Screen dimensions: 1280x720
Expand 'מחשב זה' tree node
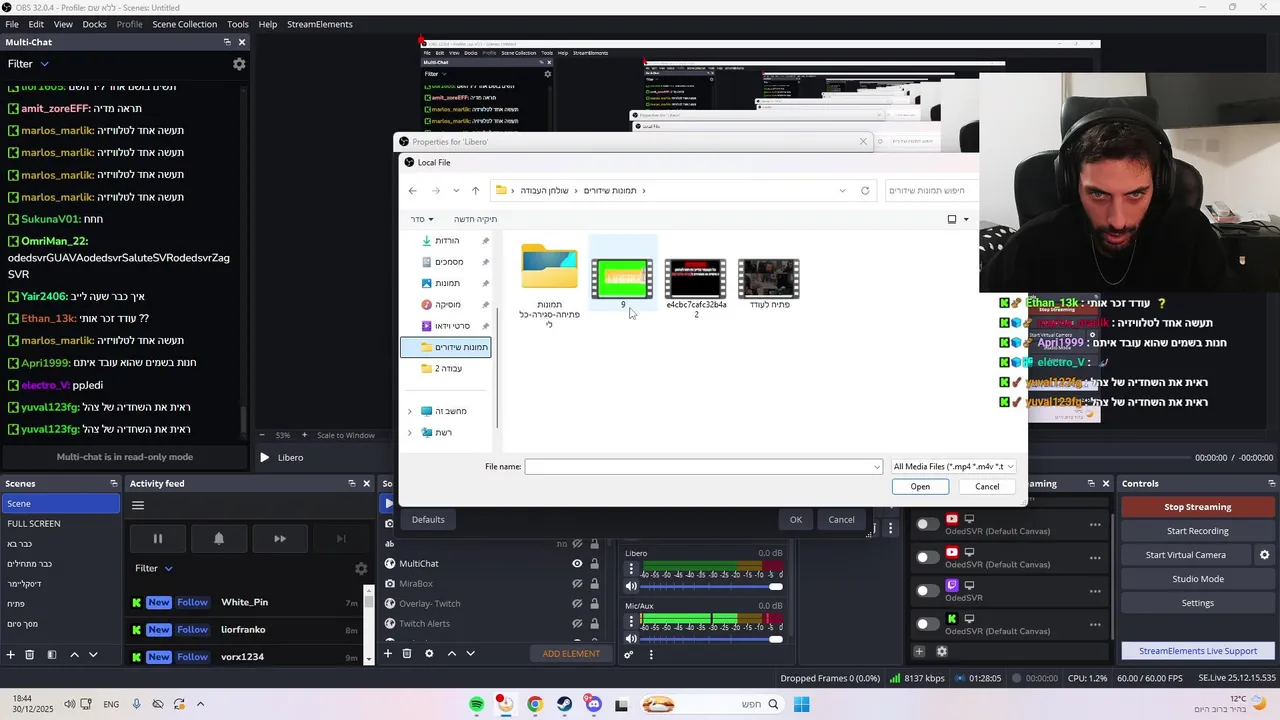click(x=409, y=411)
